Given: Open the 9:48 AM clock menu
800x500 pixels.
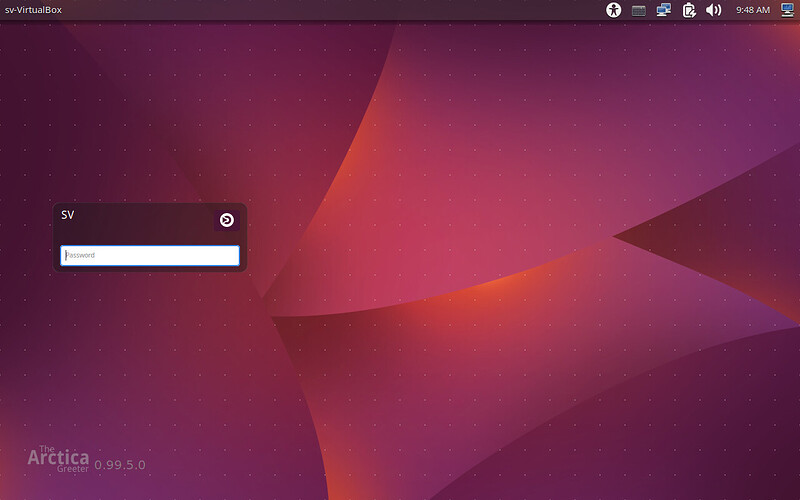Looking at the screenshot, I should (753, 10).
